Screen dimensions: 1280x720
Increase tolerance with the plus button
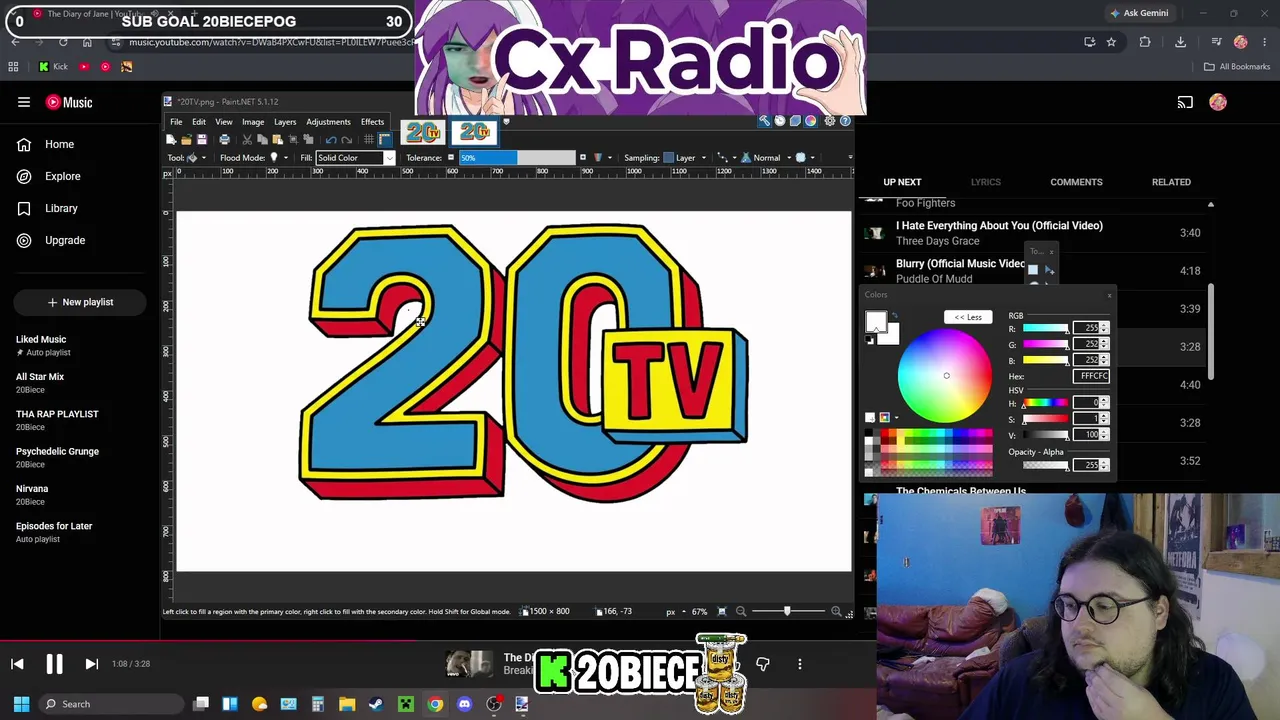point(583,158)
